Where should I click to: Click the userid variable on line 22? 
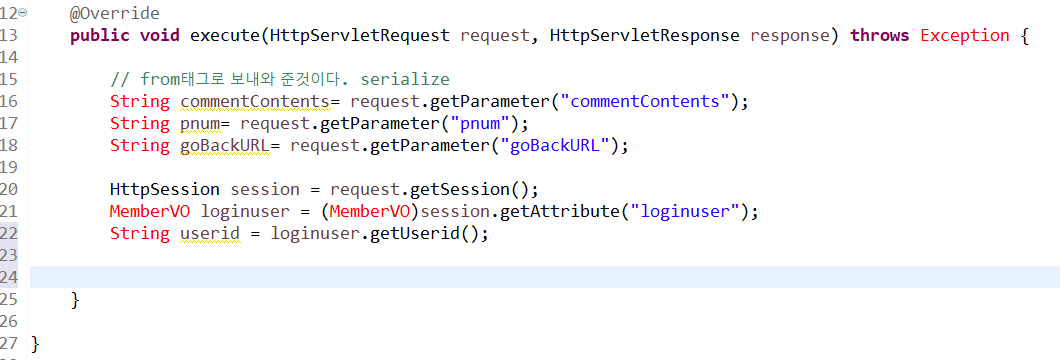click(210, 233)
